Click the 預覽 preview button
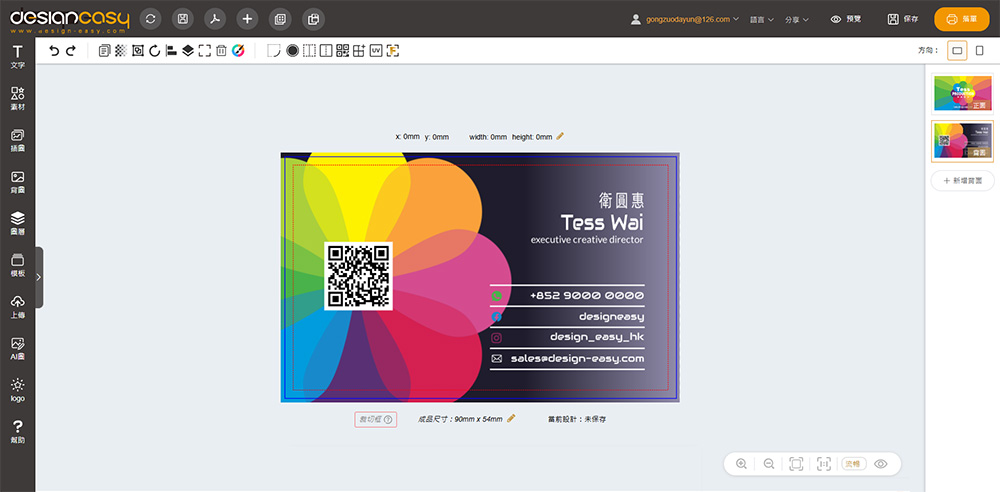Image resolution: width=1000 pixels, height=492 pixels. point(846,19)
